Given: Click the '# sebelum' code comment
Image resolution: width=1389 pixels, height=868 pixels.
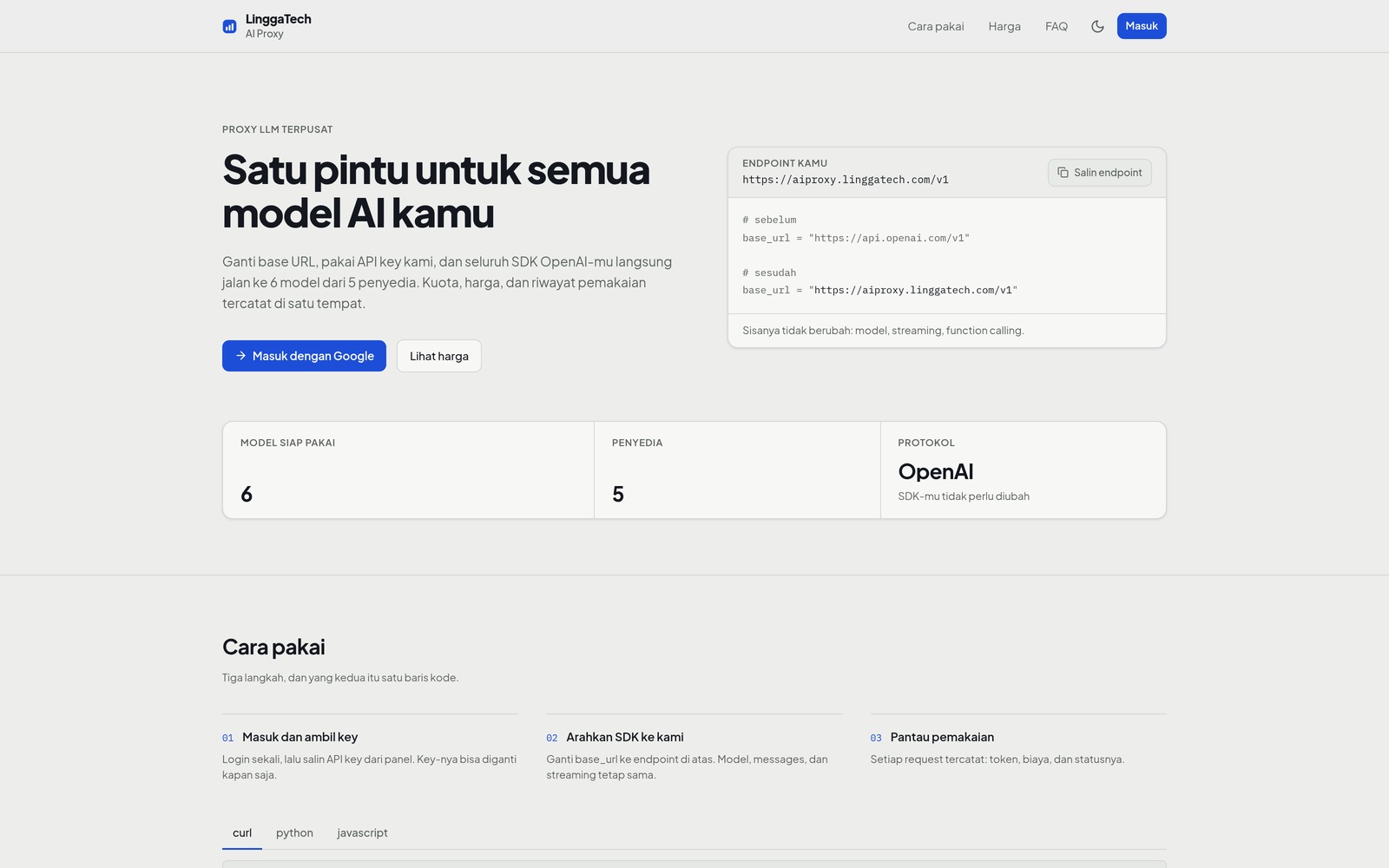Looking at the screenshot, I should (769, 220).
